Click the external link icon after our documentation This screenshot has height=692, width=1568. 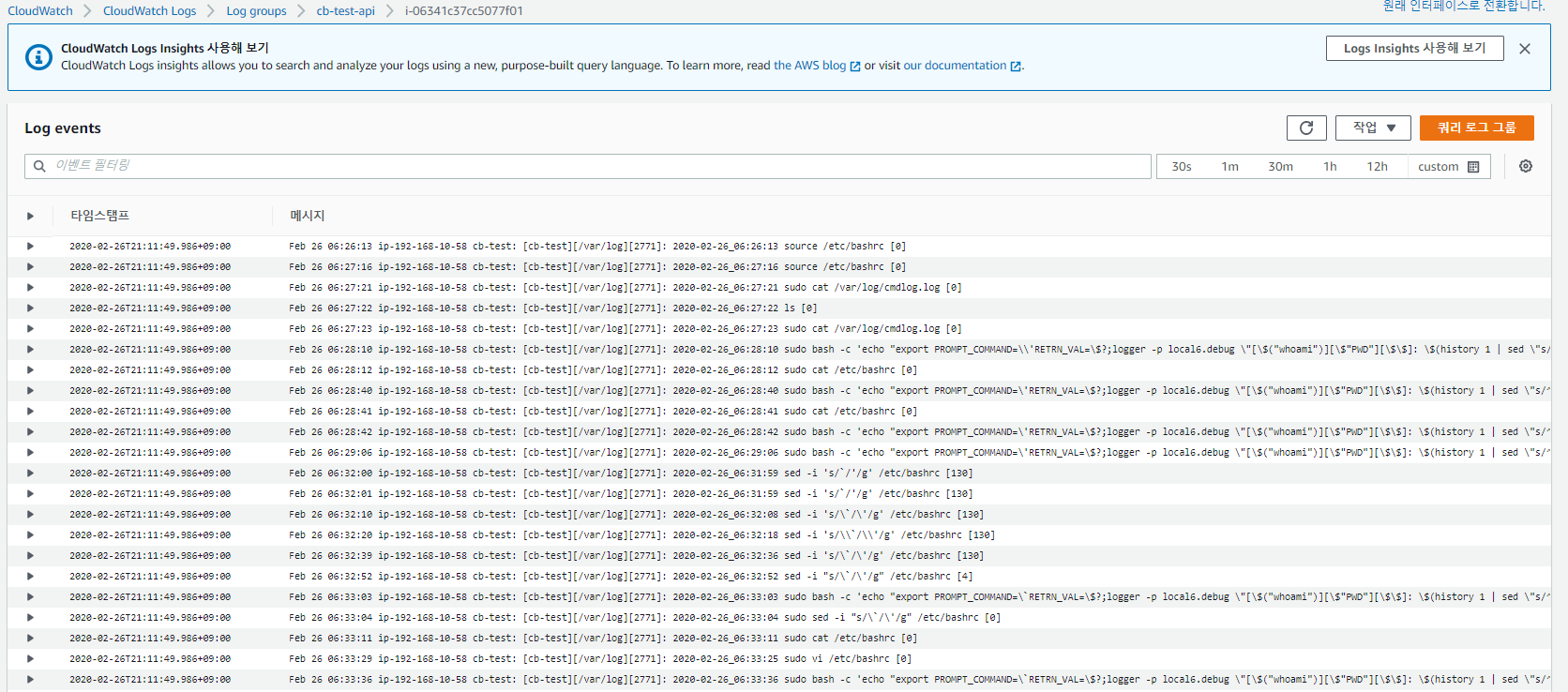click(1016, 67)
